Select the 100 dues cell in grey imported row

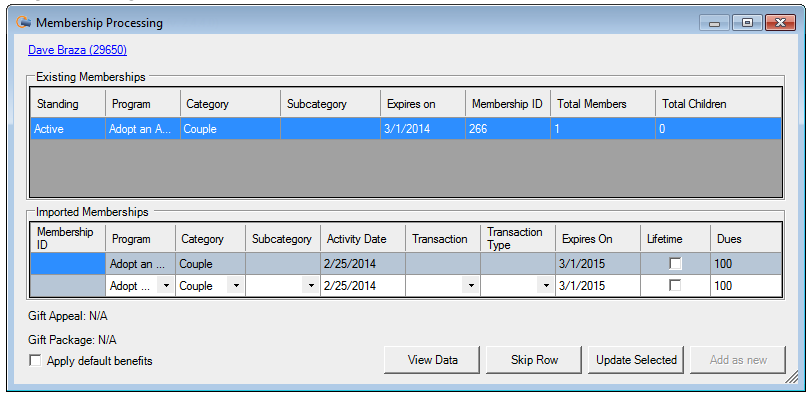pyautogui.click(x=746, y=264)
